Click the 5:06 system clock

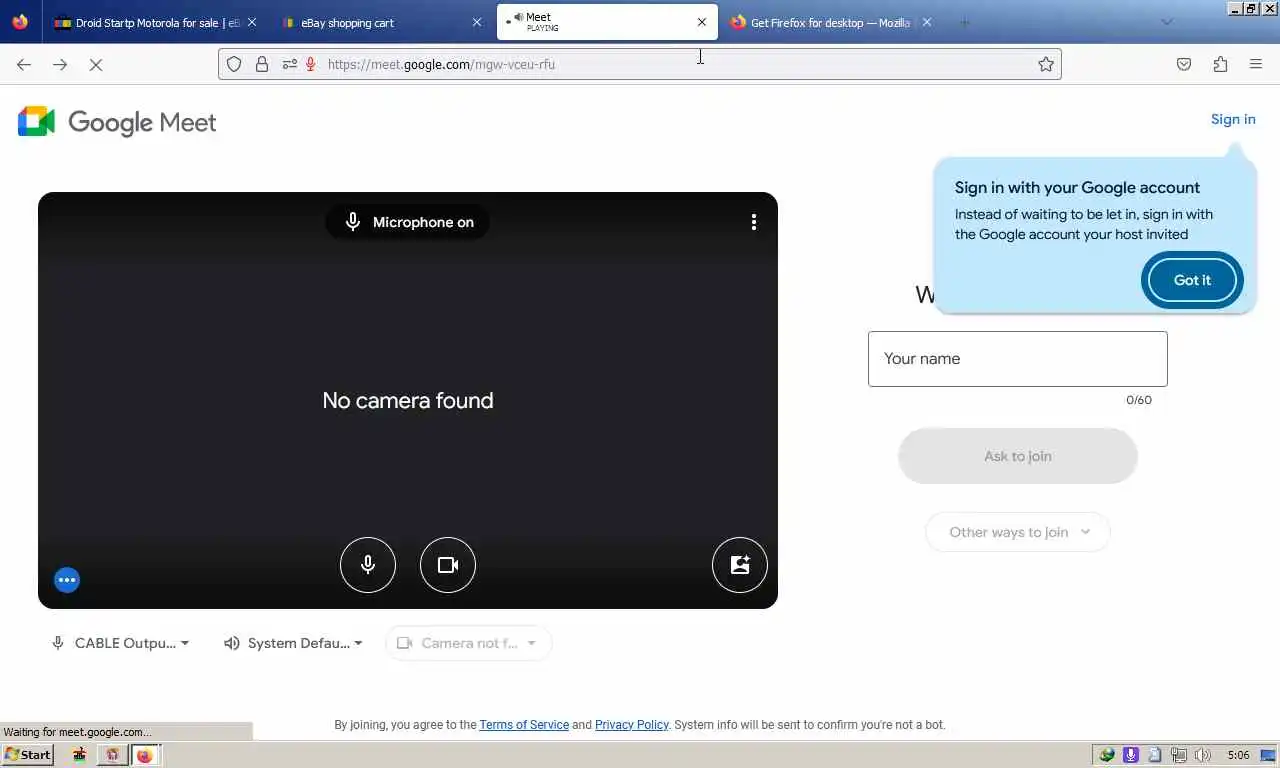(x=1238, y=755)
